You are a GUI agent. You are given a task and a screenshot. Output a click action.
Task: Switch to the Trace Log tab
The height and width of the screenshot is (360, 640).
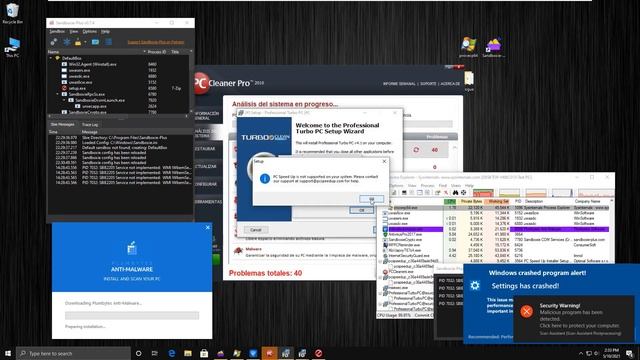click(90, 124)
